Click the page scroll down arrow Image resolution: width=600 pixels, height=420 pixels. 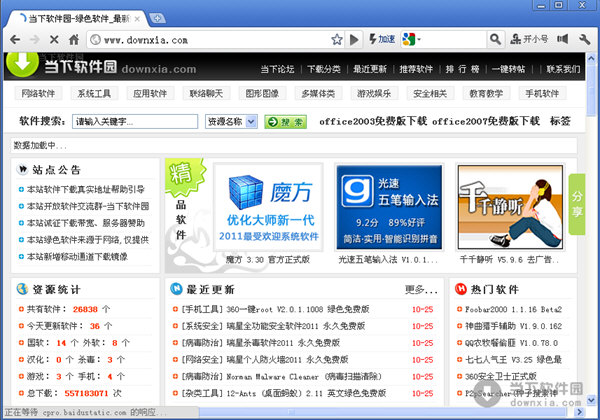pos(591,400)
